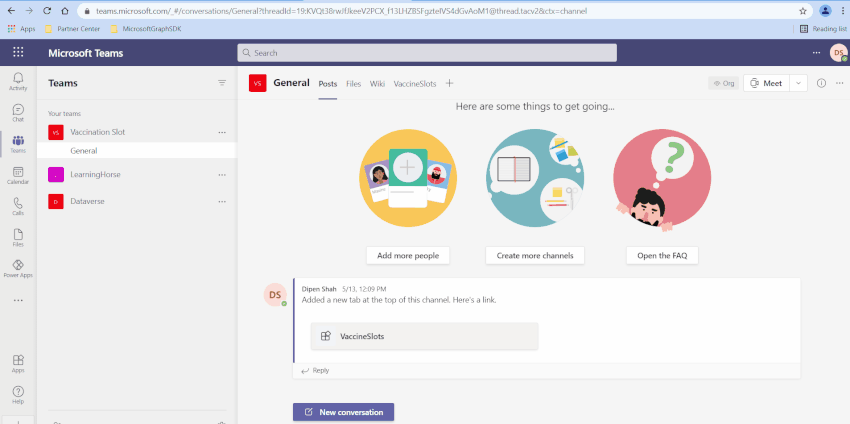Click the Dipen Shah author name
Screen dimensions: 850x424
[x=319, y=289]
